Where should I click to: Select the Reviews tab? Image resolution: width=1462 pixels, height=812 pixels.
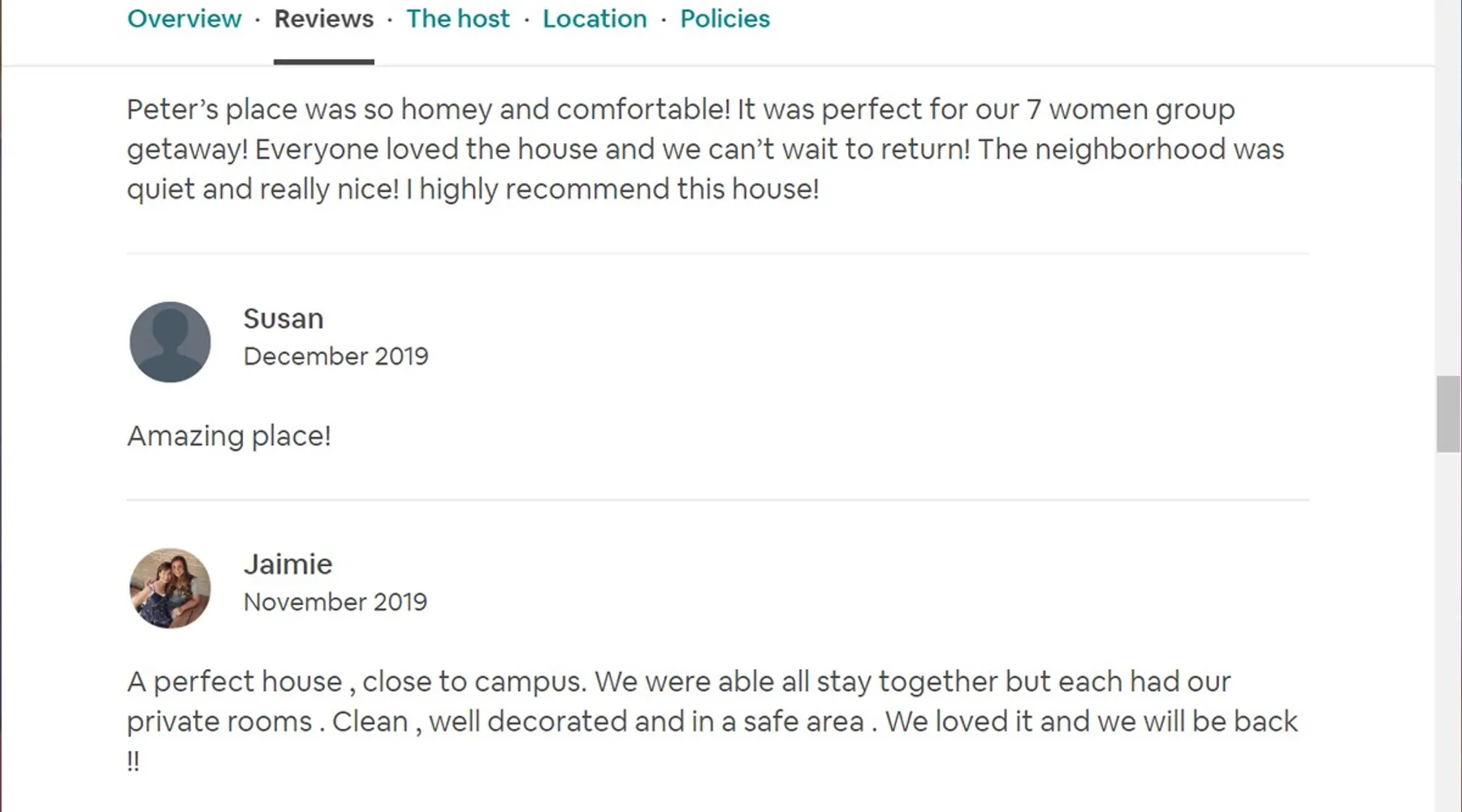(x=323, y=19)
